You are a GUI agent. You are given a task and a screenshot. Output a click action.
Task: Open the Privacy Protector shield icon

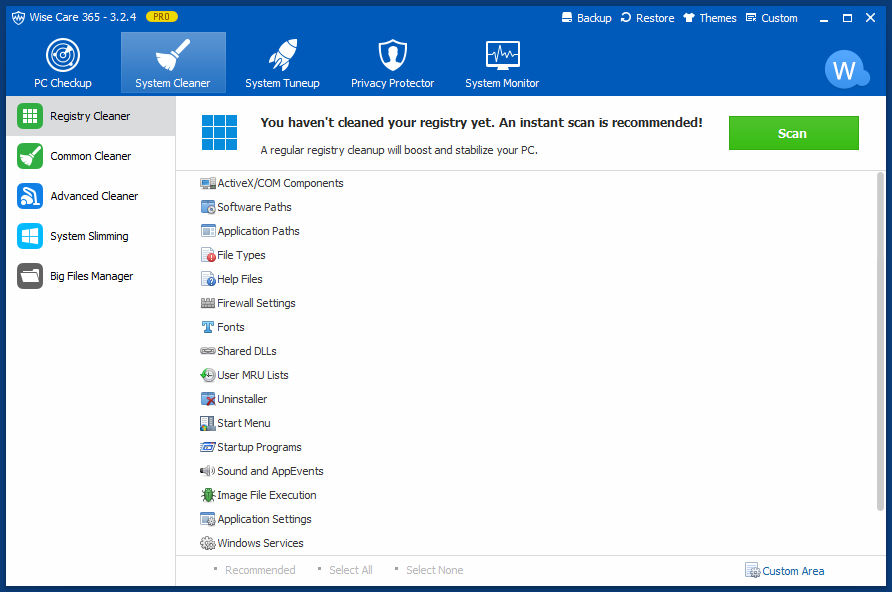[x=393, y=55]
